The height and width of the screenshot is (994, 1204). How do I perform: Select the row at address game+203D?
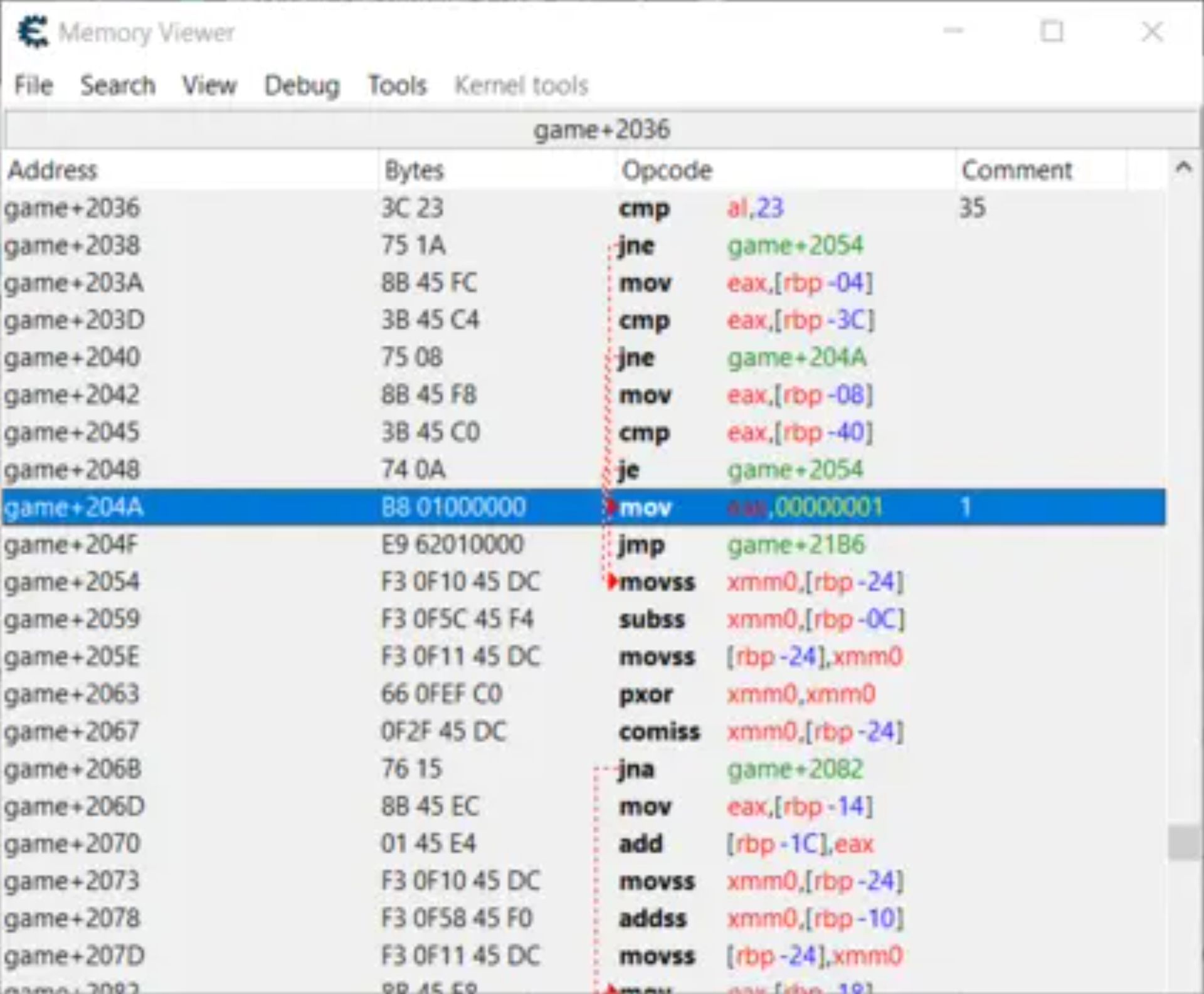(x=583, y=320)
